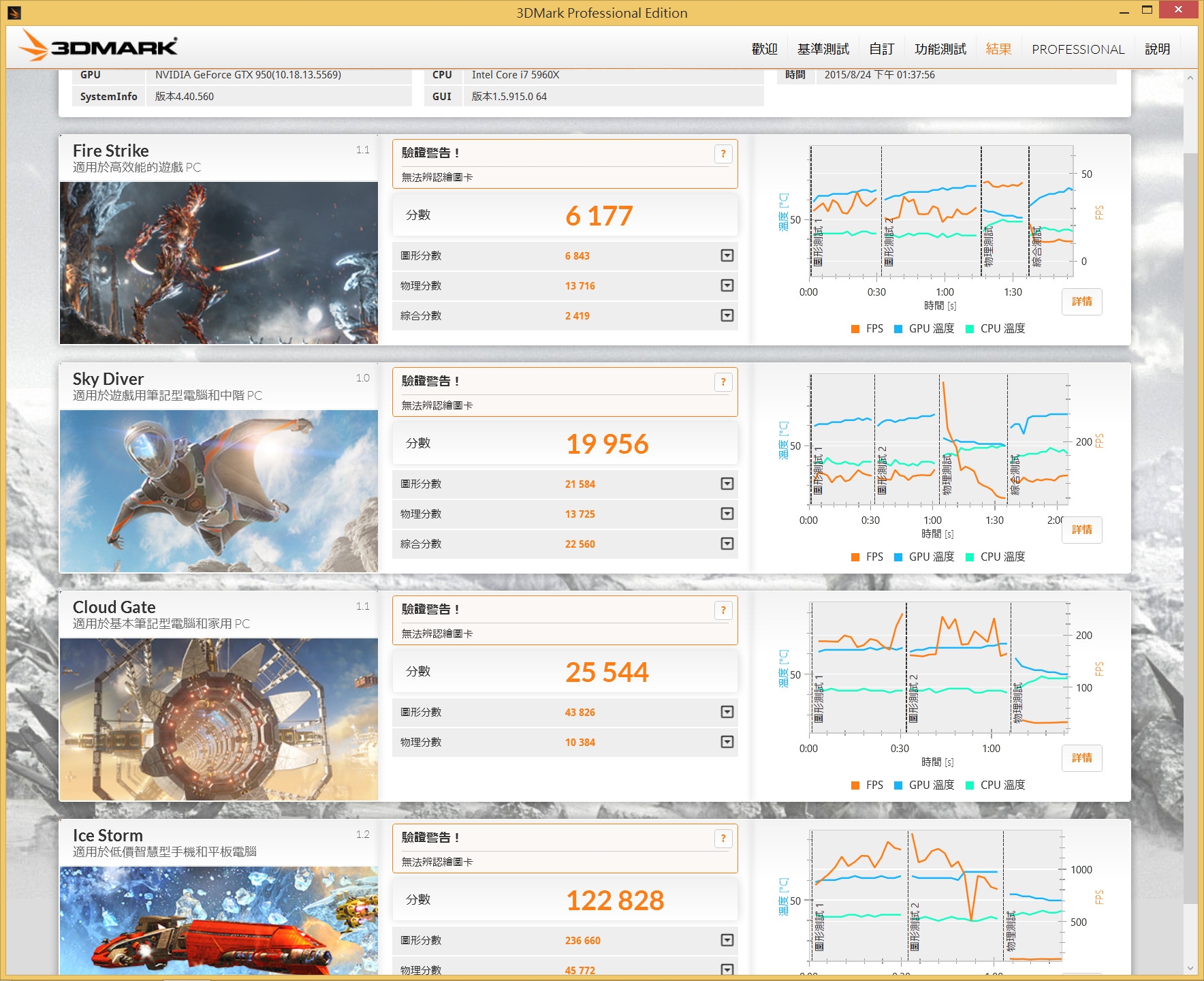Click the Sky Diver score 19 956
The width and height of the screenshot is (1204, 981).
(607, 444)
